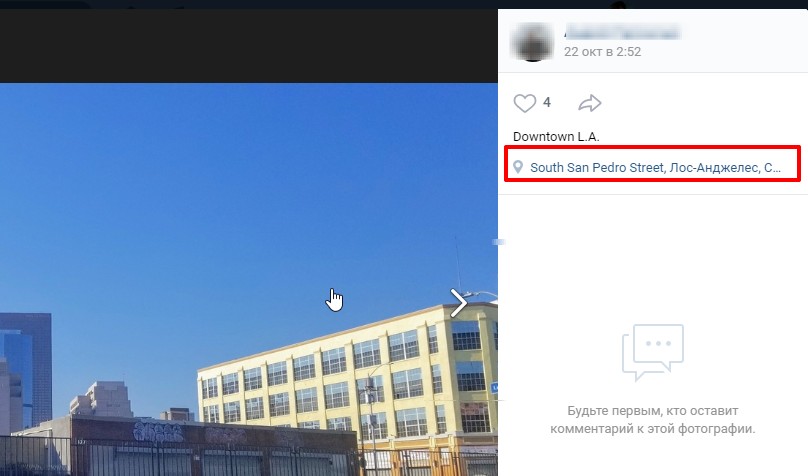Click the 'Будьте первым' comment placeholder text

tap(652, 420)
